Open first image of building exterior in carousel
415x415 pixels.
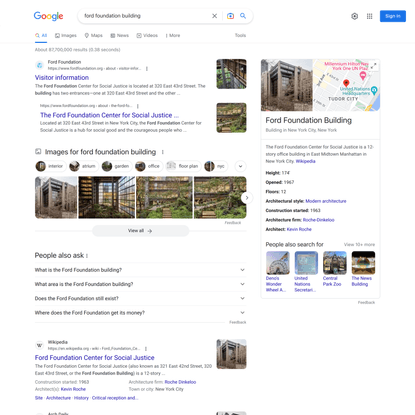[56, 197]
